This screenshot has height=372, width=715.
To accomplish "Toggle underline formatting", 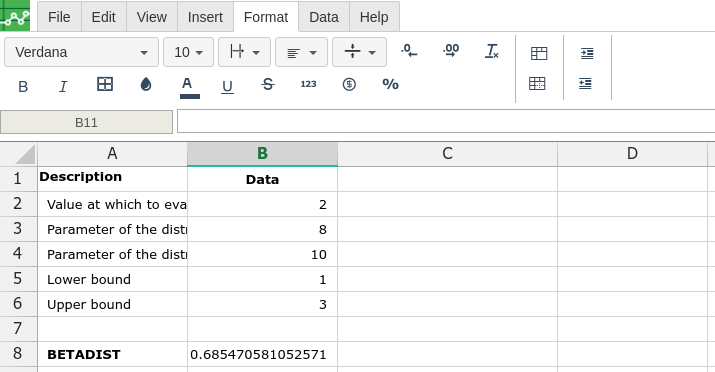I will point(227,86).
